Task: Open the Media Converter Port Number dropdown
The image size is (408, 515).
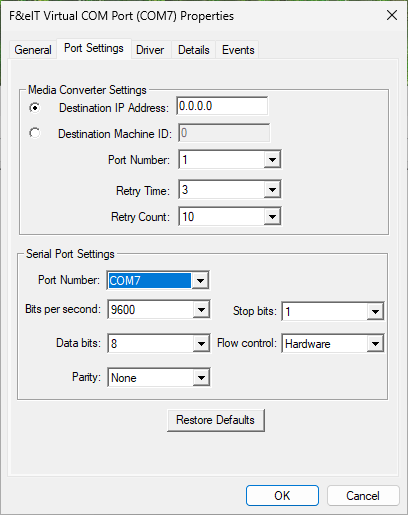Action: [230, 160]
